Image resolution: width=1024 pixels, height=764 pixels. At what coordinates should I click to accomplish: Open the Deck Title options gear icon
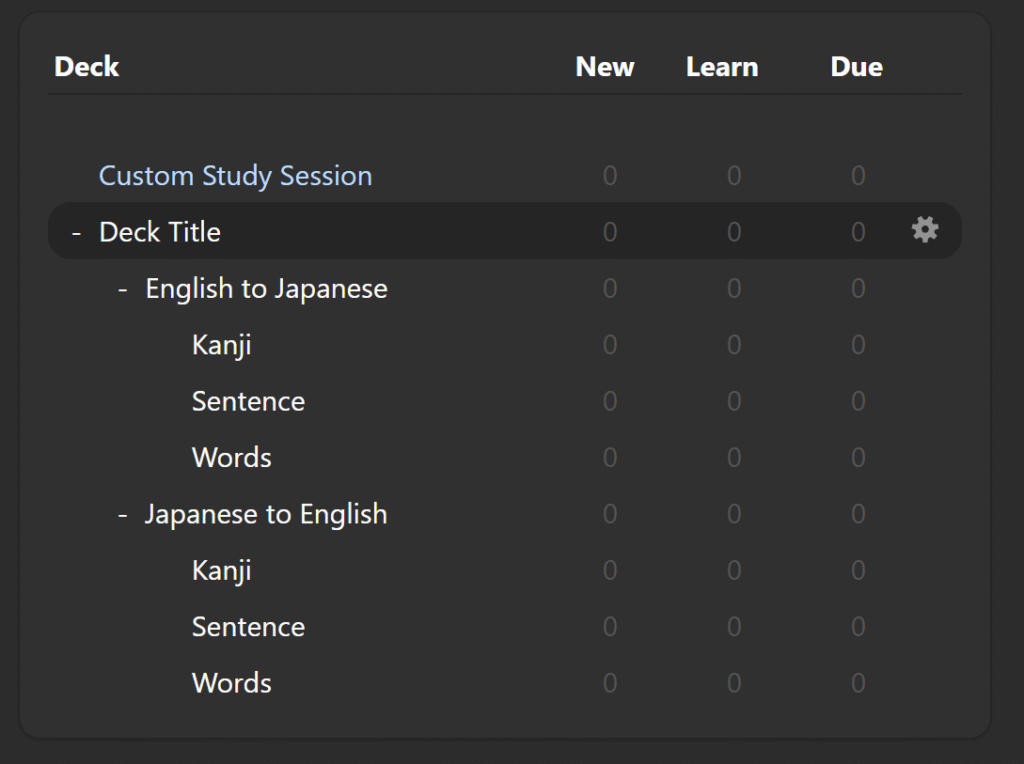925,231
